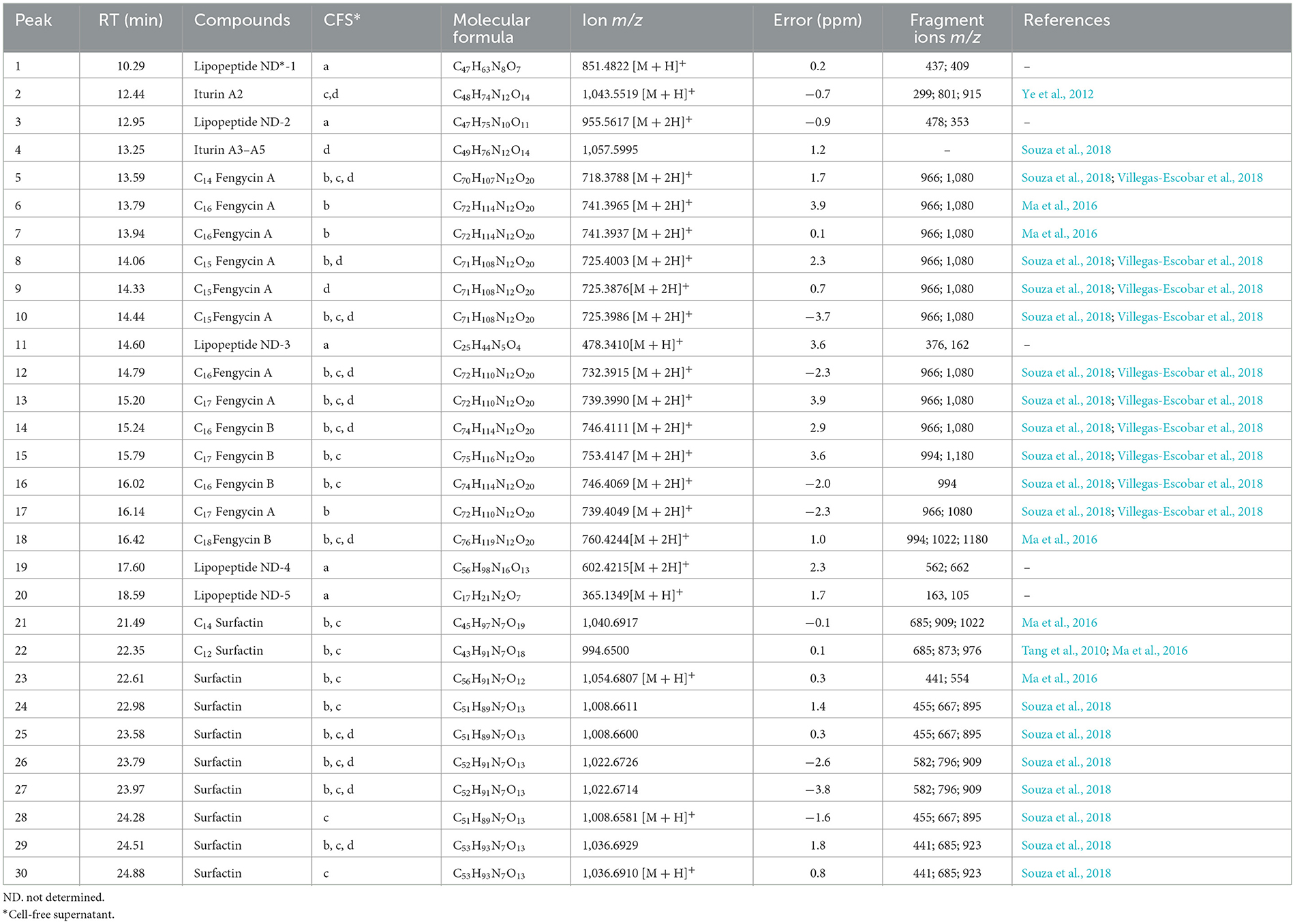Select the retention time 24.88
This screenshot has height=924, width=1295.
coord(131,874)
